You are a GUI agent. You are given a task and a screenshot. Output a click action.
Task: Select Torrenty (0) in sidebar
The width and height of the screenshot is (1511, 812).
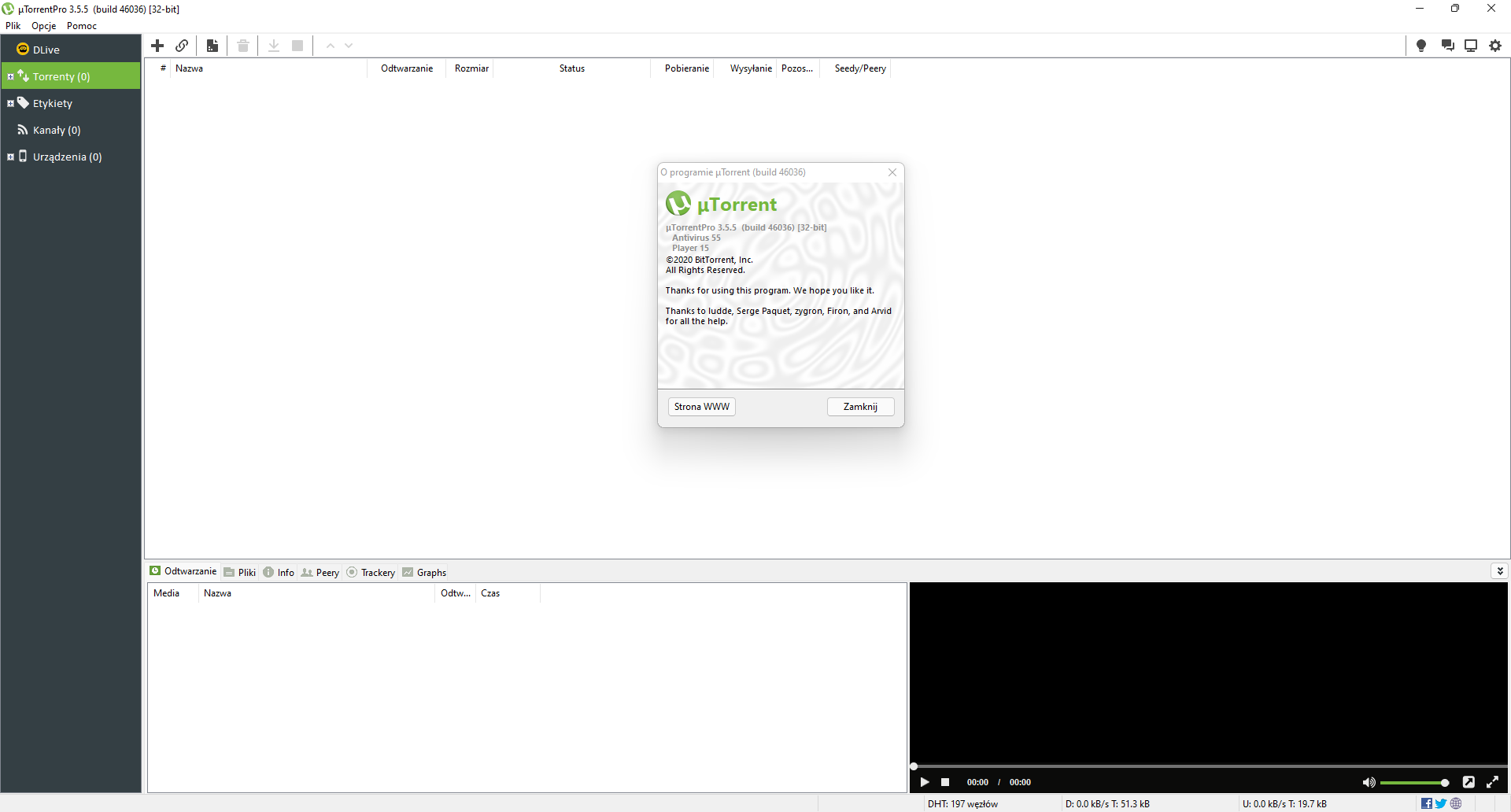pyautogui.click(x=71, y=76)
